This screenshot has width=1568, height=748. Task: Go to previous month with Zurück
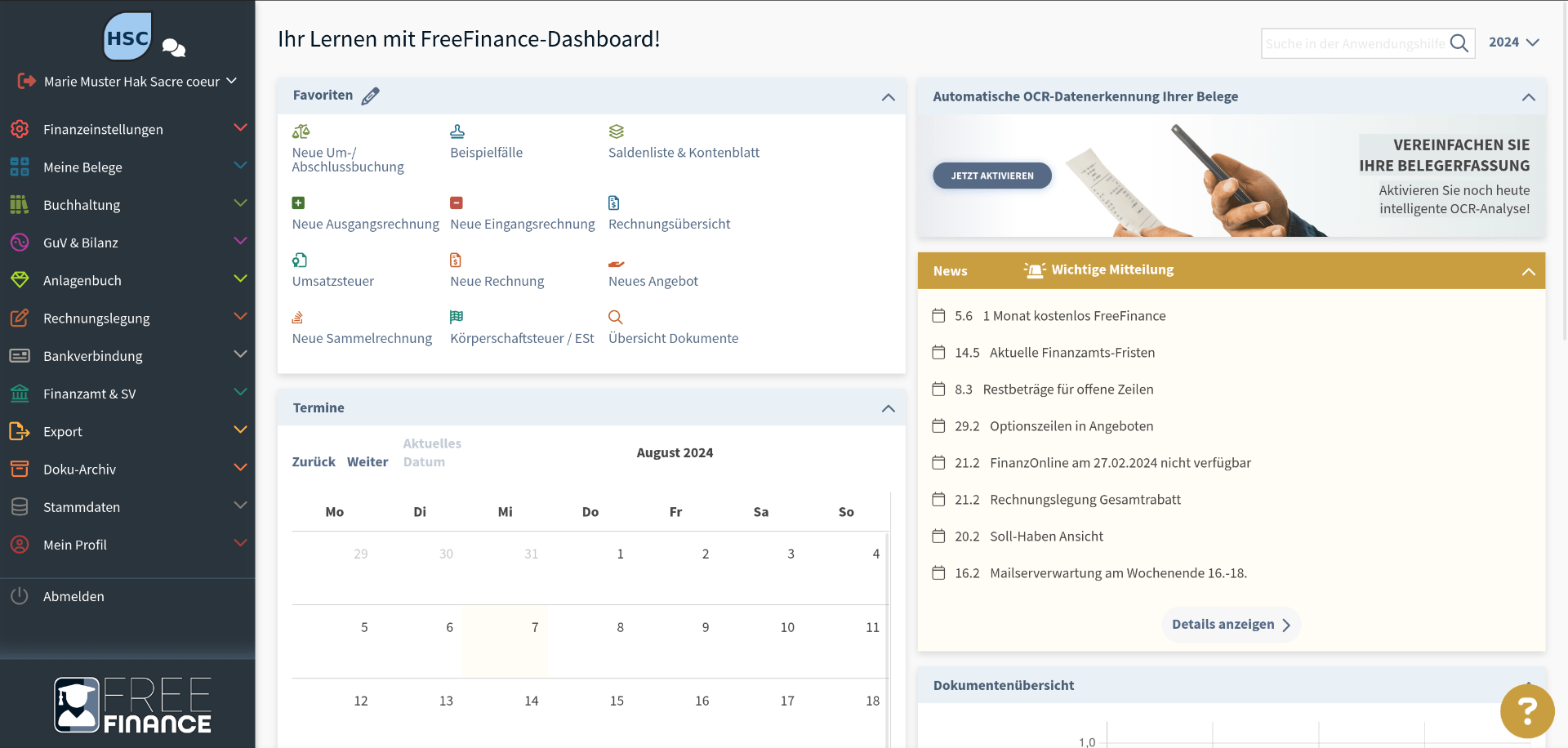314,462
